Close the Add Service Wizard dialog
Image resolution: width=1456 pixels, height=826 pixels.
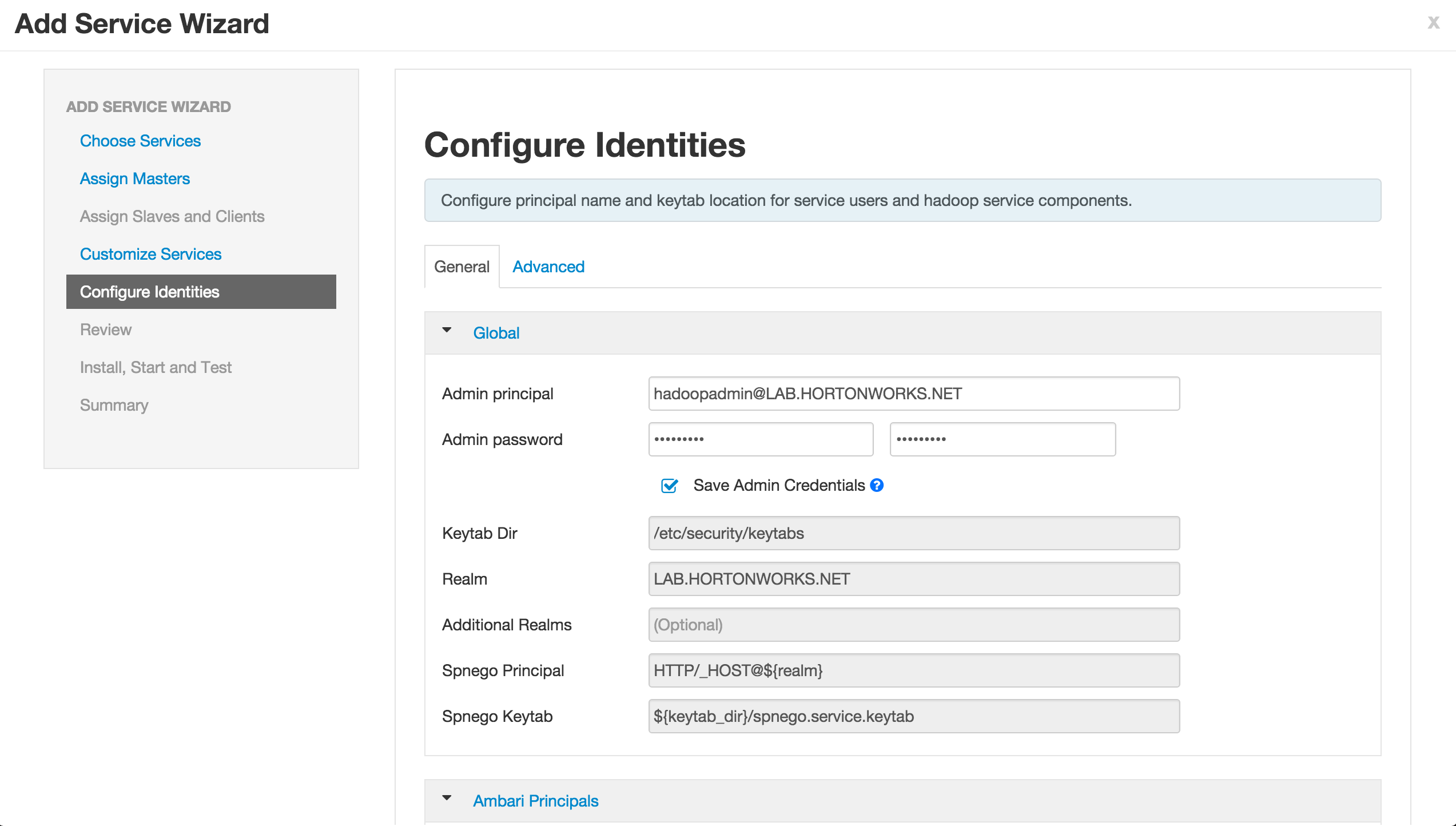tap(1433, 23)
